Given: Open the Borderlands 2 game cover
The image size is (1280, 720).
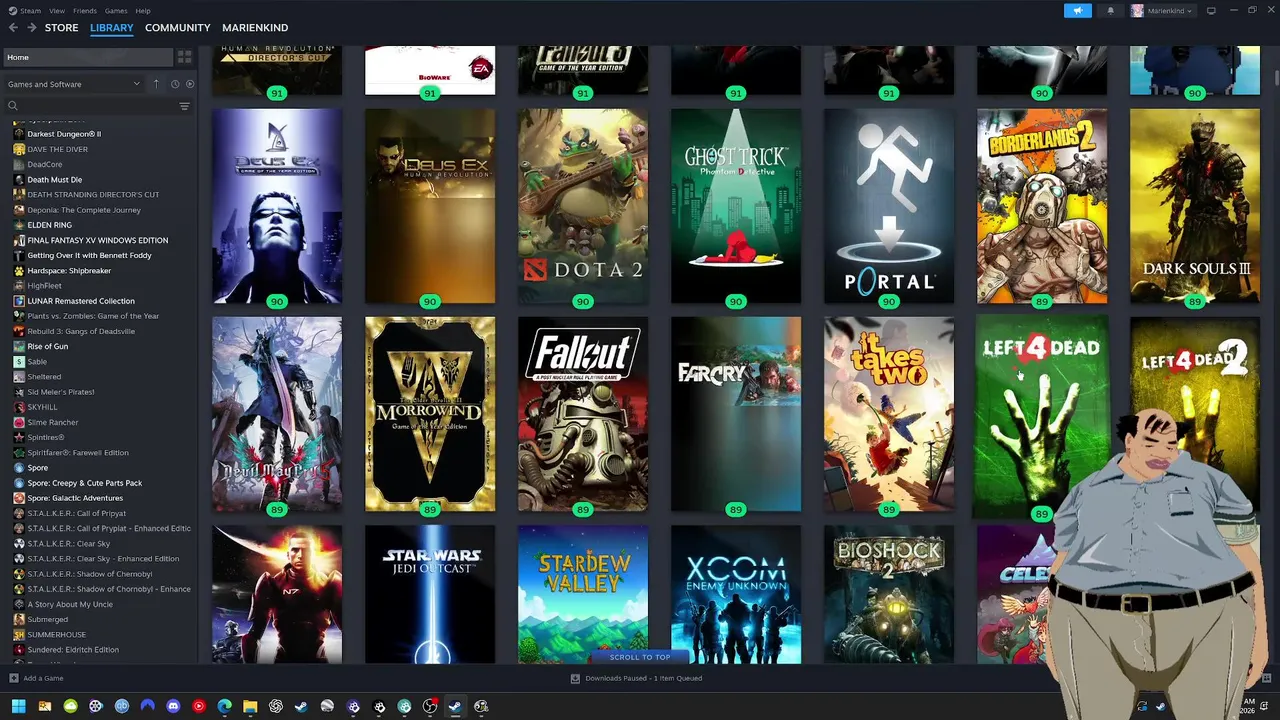Looking at the screenshot, I should [1042, 206].
